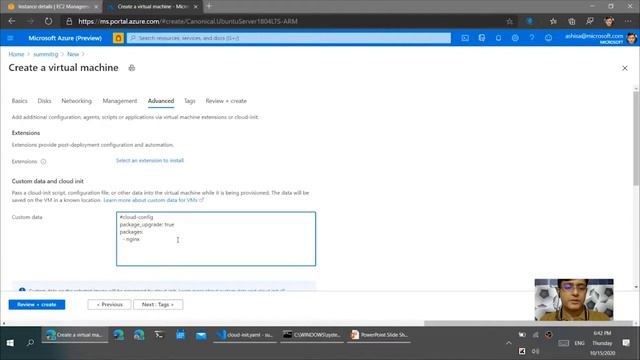Open the Directory and subscription filter icon
Viewport: 640px width, 360px height.
482,38
